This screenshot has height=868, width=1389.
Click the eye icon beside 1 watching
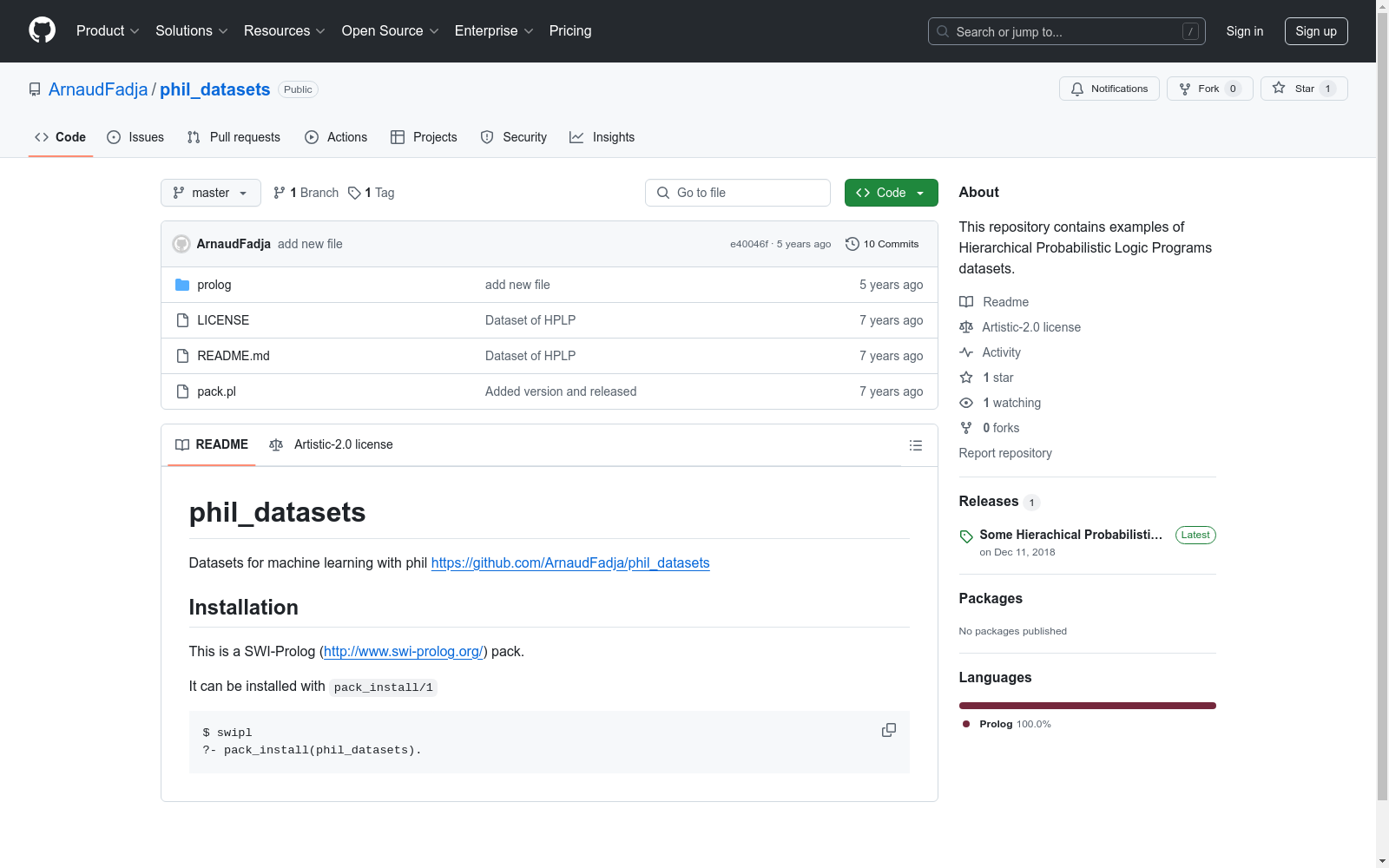(x=966, y=403)
